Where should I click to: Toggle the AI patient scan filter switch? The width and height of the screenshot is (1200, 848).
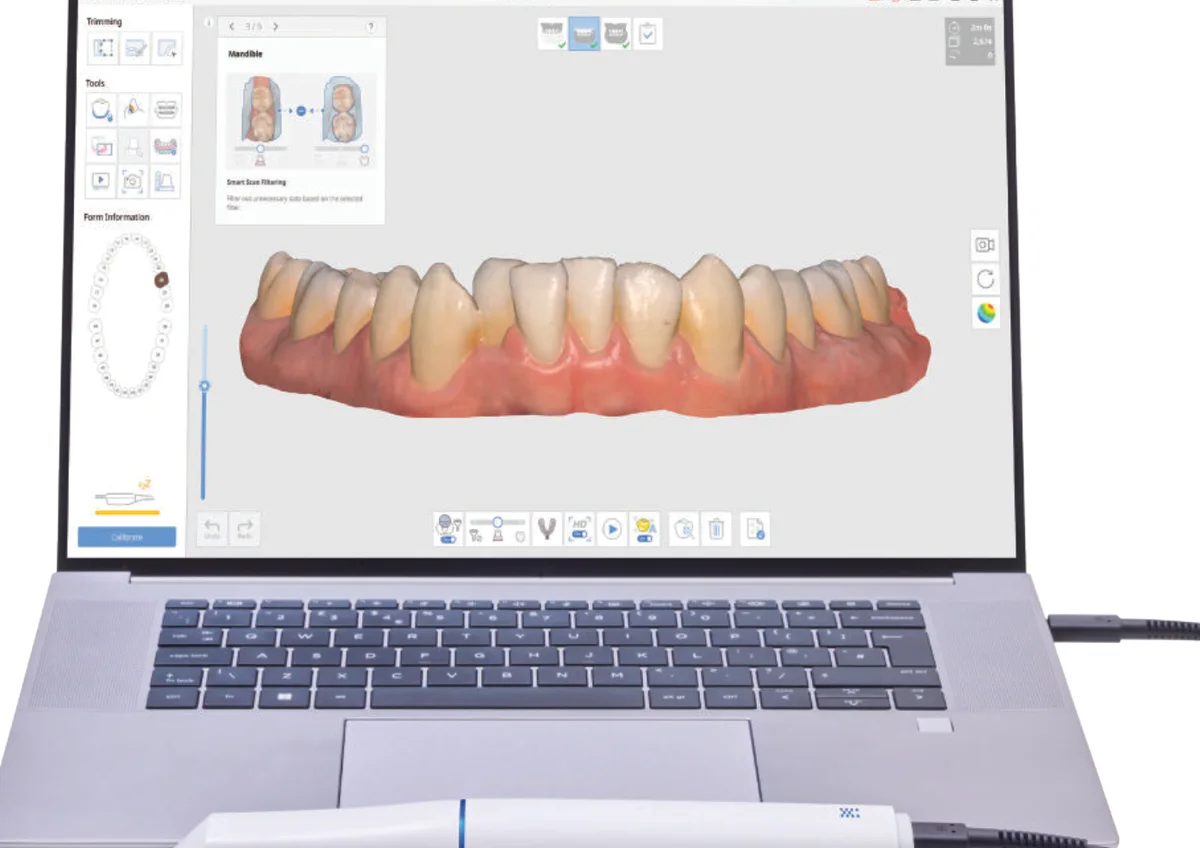click(x=448, y=529)
